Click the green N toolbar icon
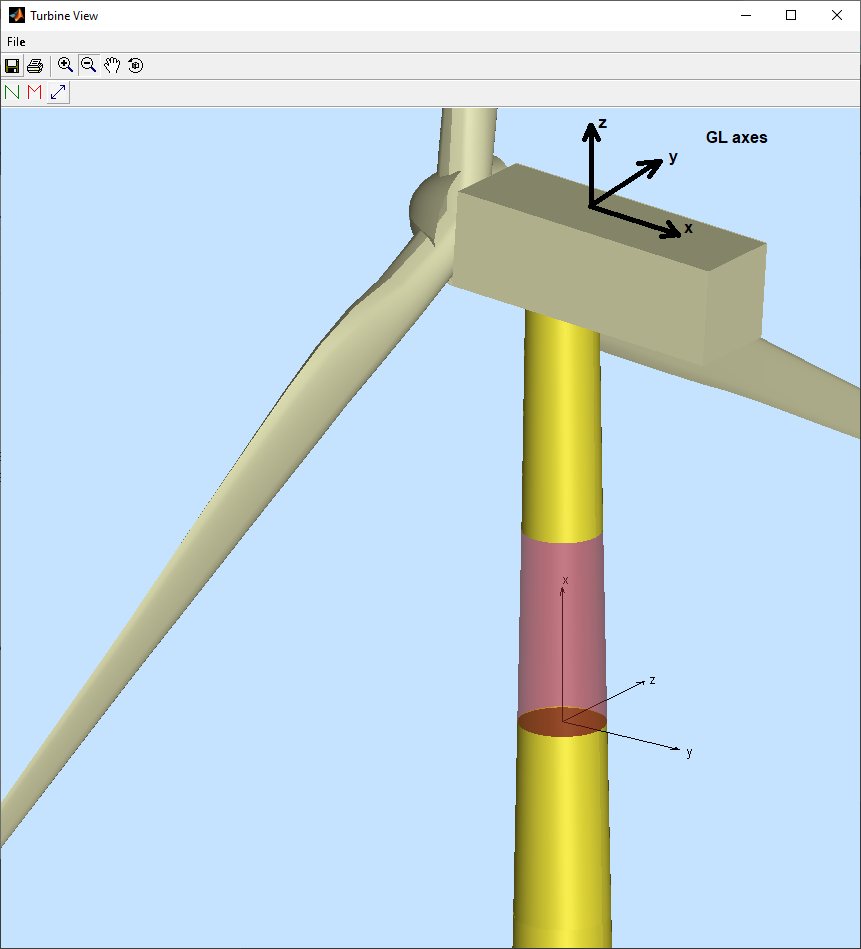This screenshot has height=949, width=861. [13, 93]
